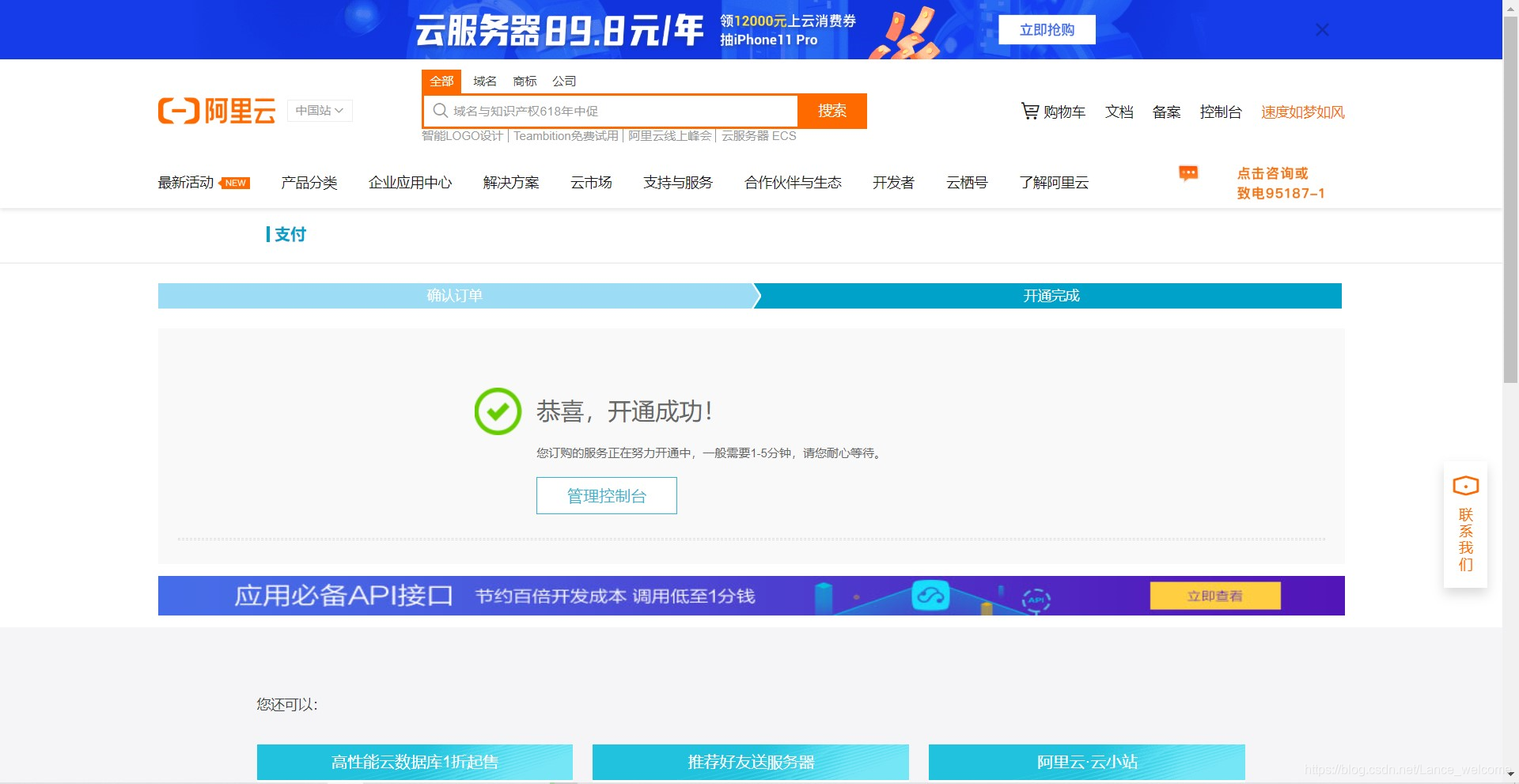Open 阿里云线上峰会 suggestion link
Screen dimensions: 1519x784
click(x=670, y=136)
